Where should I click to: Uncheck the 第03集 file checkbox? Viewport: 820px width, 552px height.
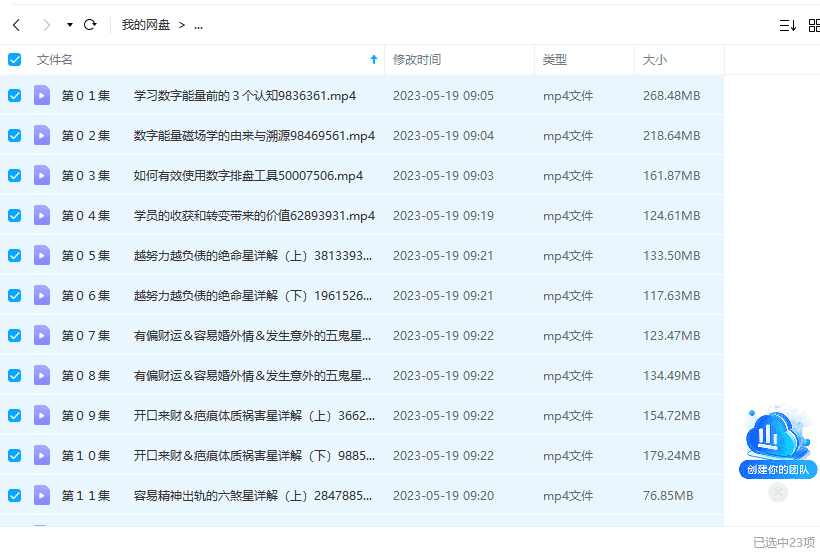click(14, 176)
